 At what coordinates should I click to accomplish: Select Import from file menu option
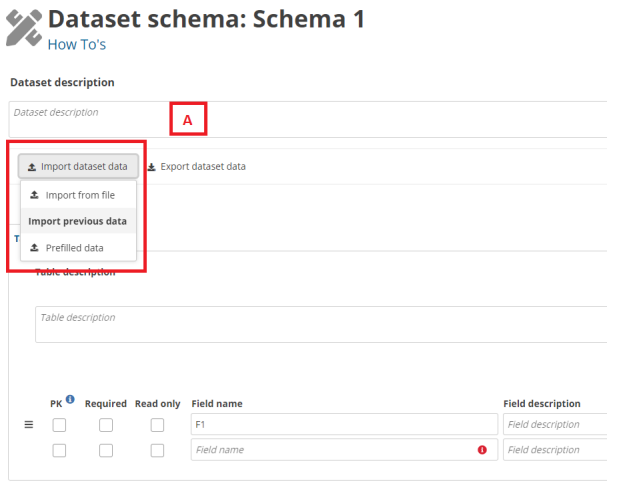pyautogui.click(x=79, y=195)
